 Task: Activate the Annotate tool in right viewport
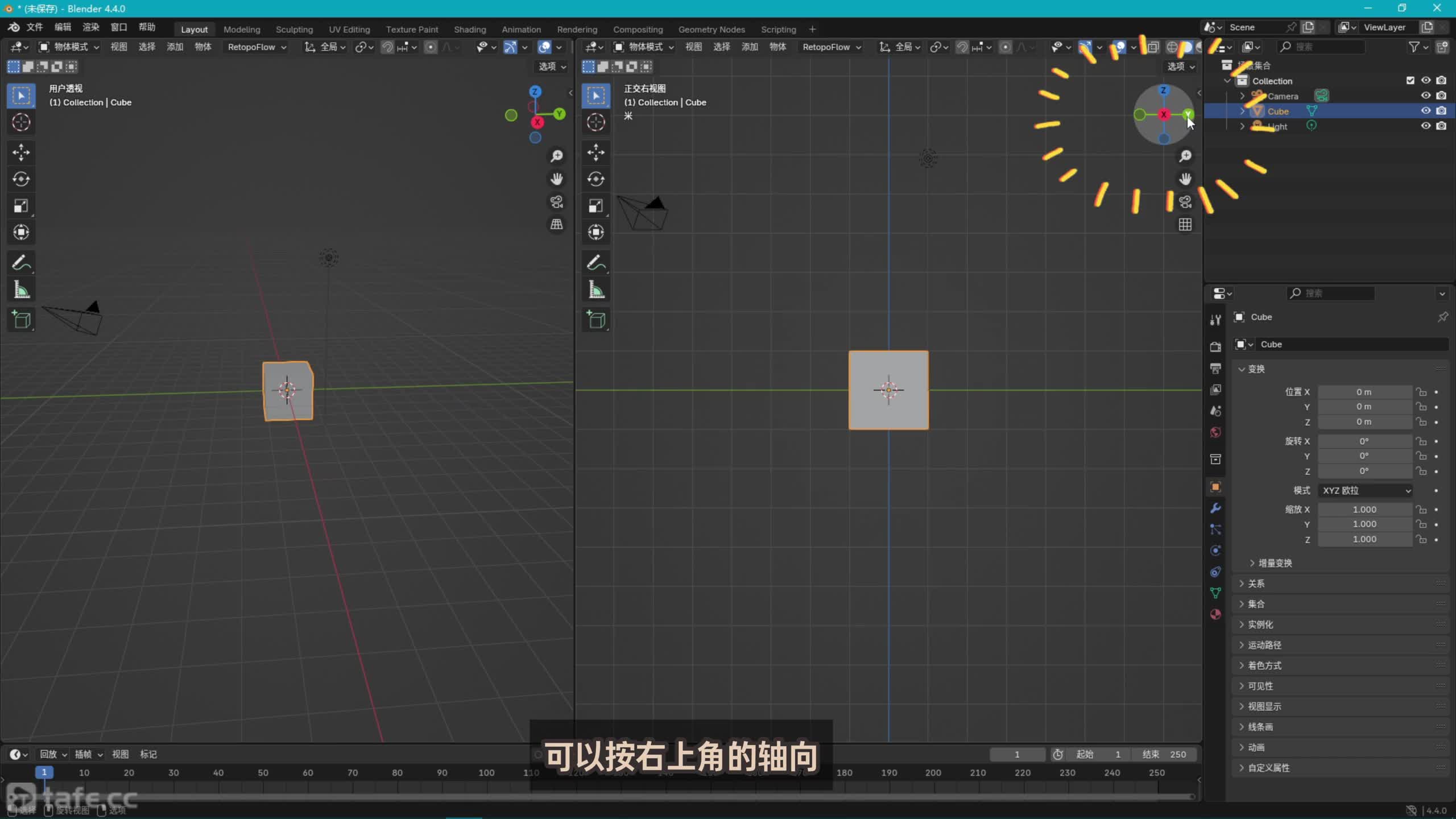(x=595, y=263)
